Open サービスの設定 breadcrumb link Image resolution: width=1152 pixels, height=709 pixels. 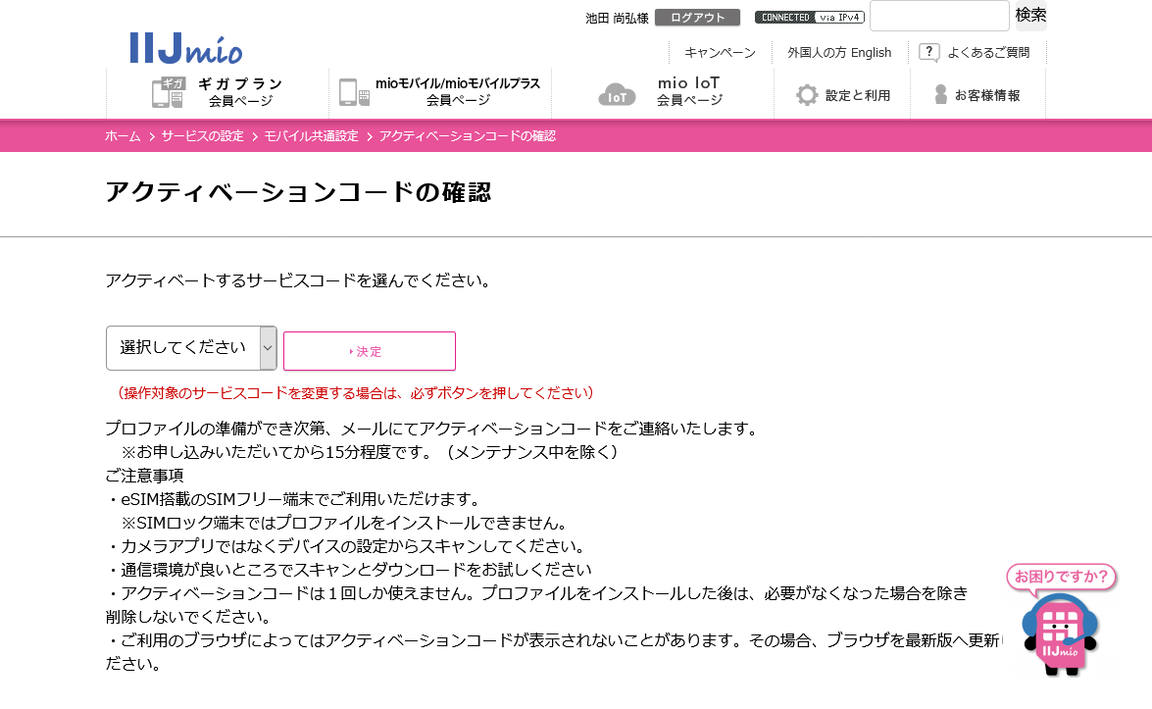(x=202, y=136)
